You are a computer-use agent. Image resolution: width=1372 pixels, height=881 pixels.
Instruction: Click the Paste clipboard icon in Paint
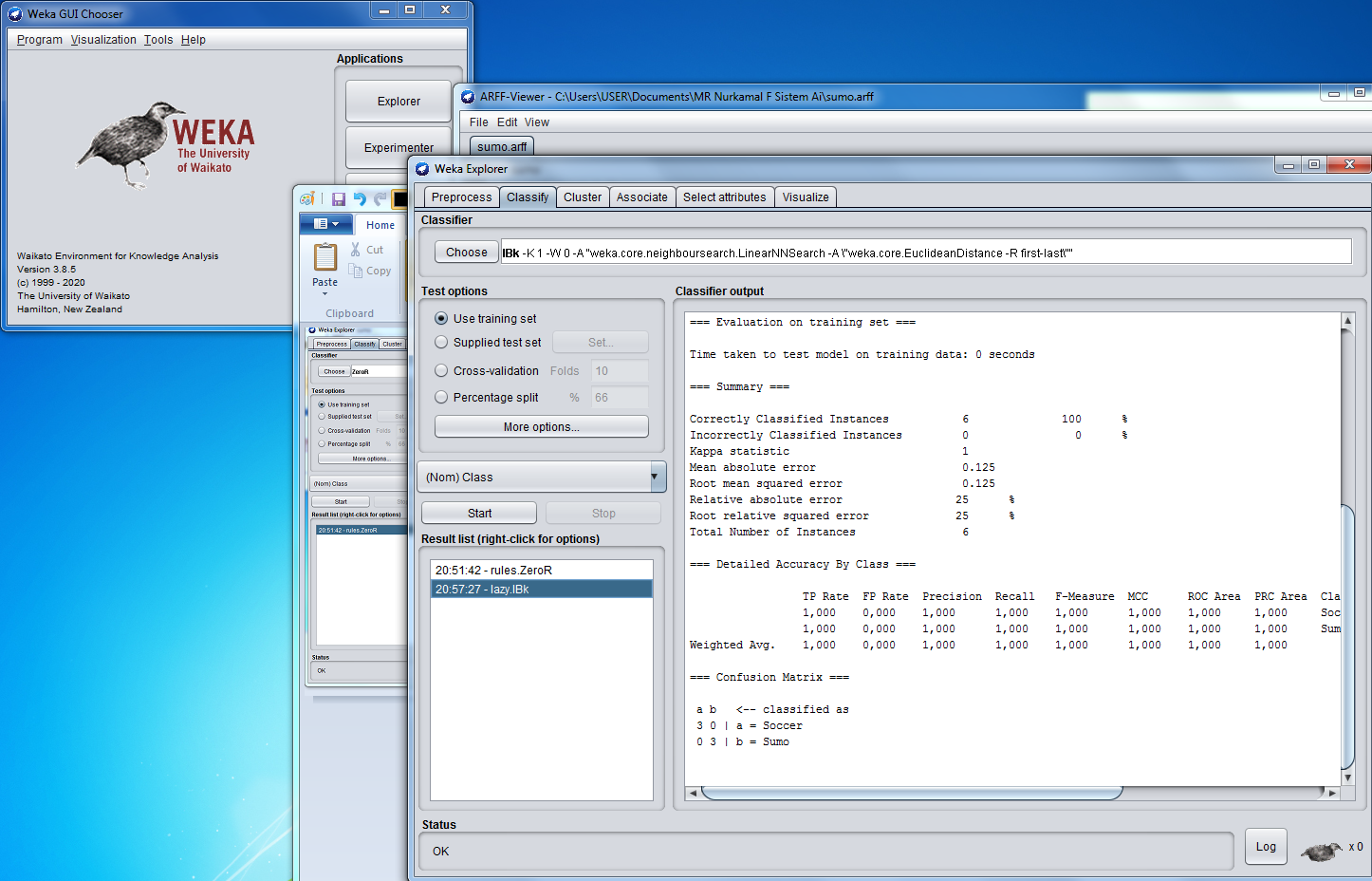pos(325,257)
